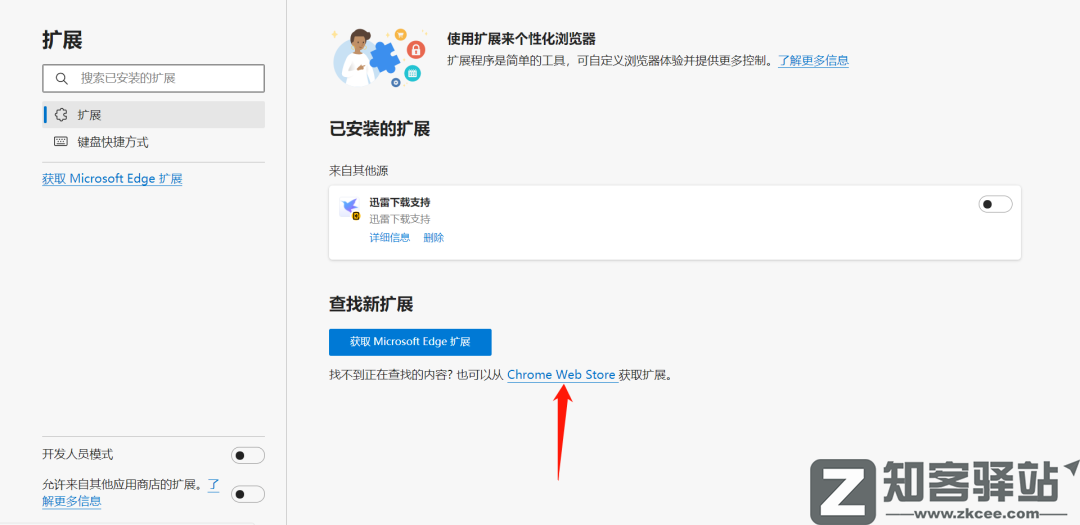Click the keyboard icon in sidebar
Image resolution: width=1080 pixels, height=525 pixels.
[61, 142]
